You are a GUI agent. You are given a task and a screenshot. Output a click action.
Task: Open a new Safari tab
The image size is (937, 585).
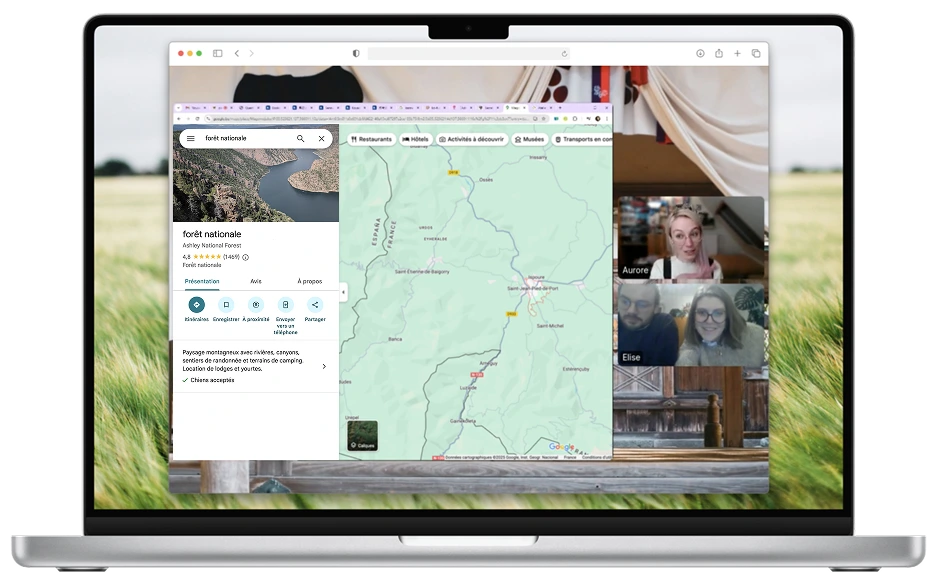point(737,53)
